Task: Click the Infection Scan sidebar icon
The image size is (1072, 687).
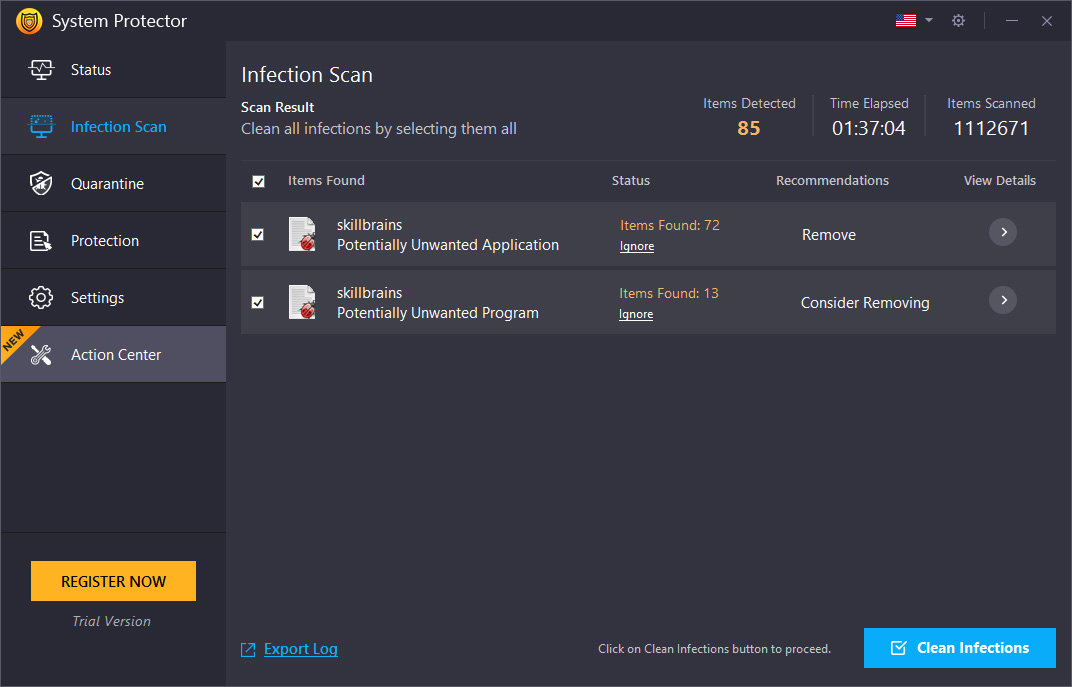Action: point(41,126)
